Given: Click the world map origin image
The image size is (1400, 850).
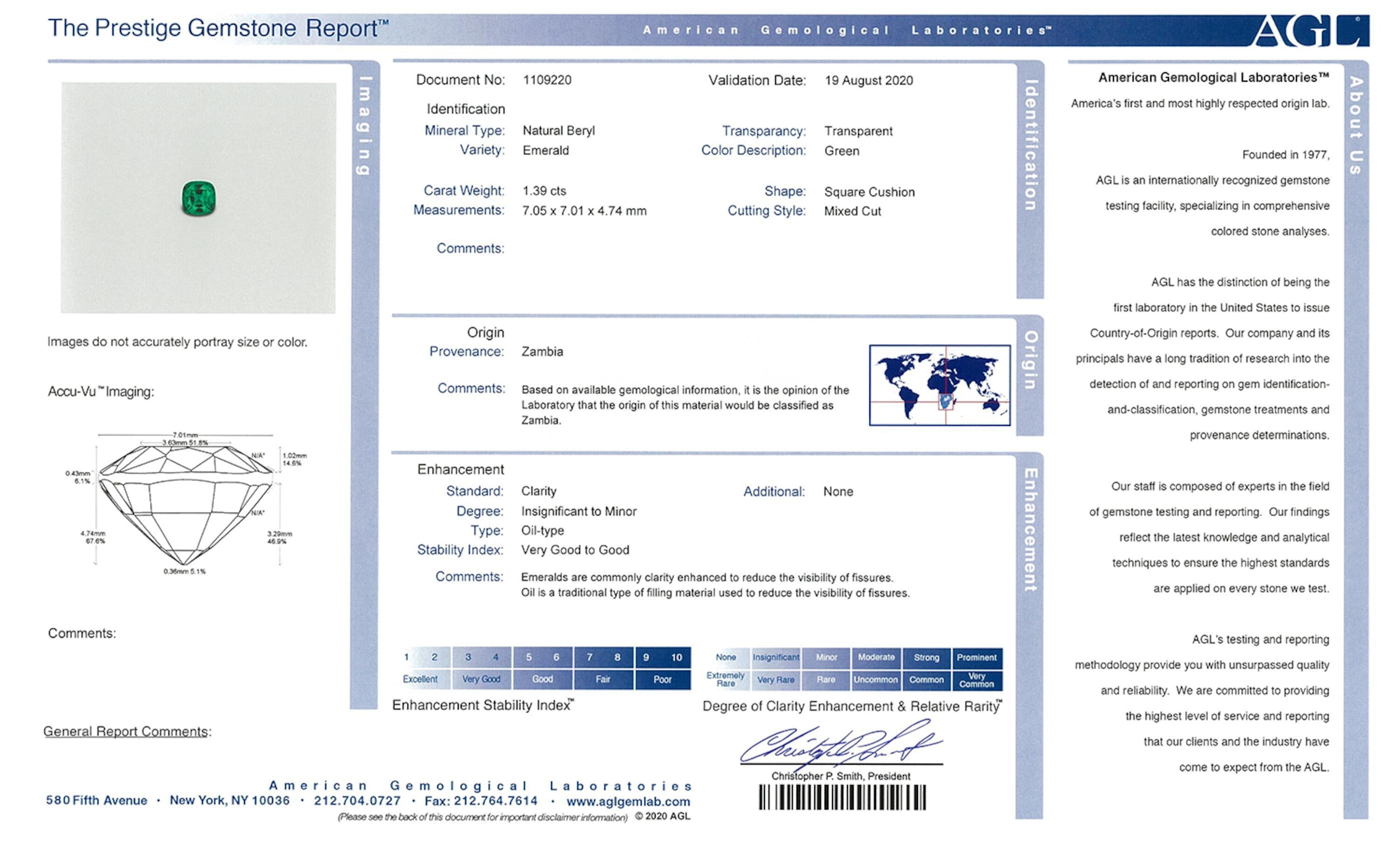Looking at the screenshot, I should [x=939, y=385].
